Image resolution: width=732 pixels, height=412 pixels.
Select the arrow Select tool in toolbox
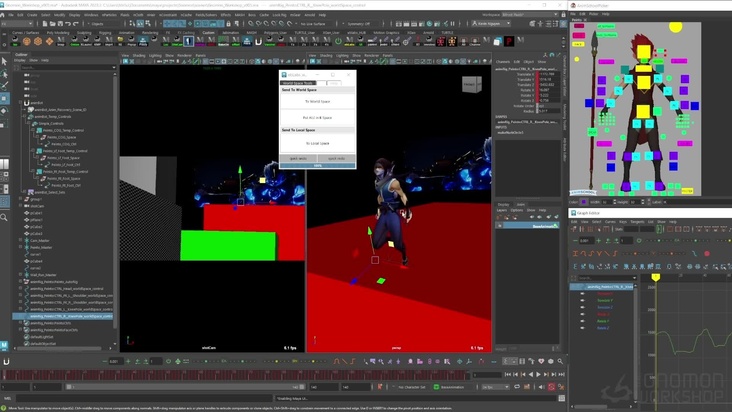pos(5,61)
